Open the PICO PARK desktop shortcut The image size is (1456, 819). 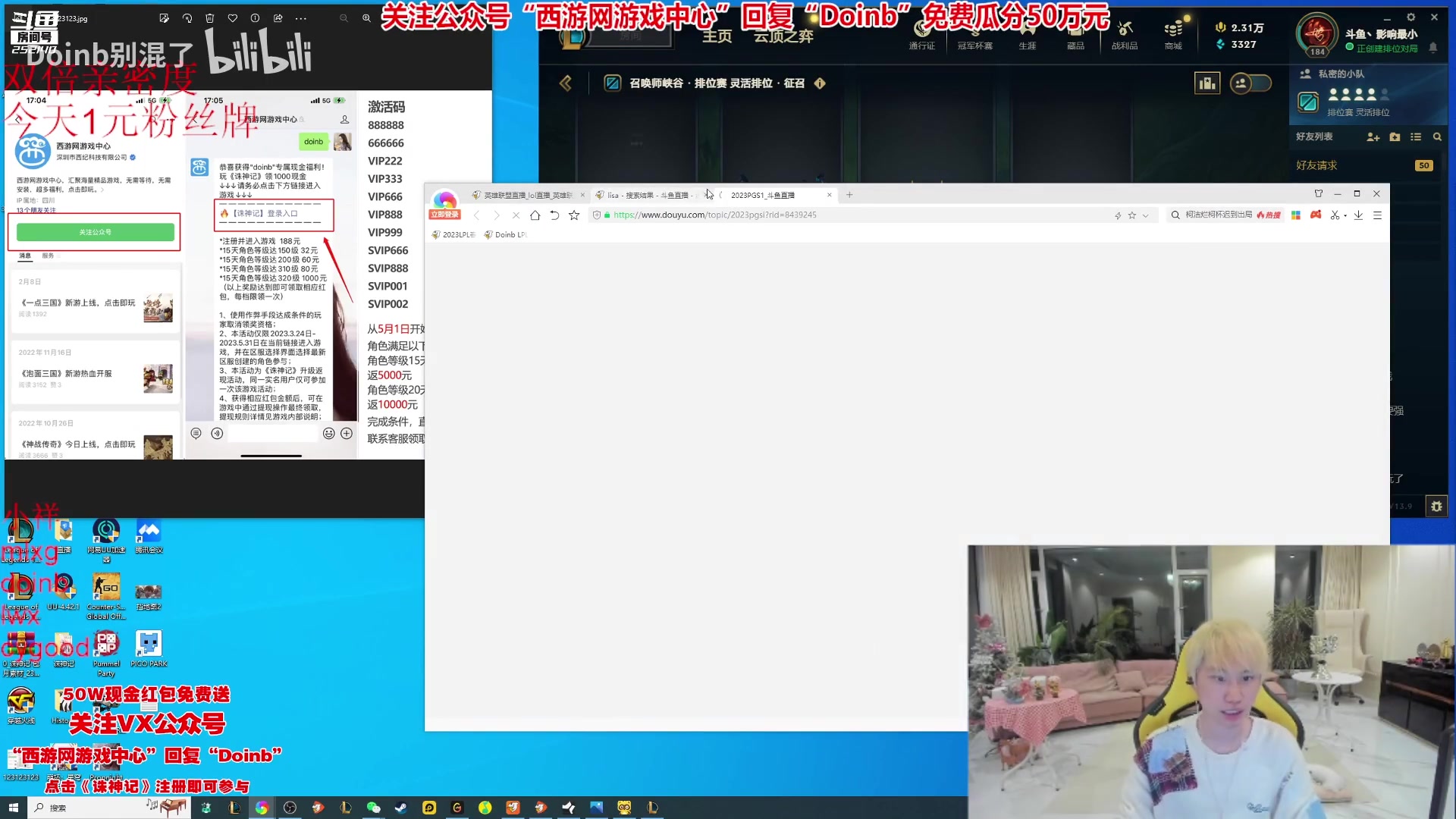[149, 649]
